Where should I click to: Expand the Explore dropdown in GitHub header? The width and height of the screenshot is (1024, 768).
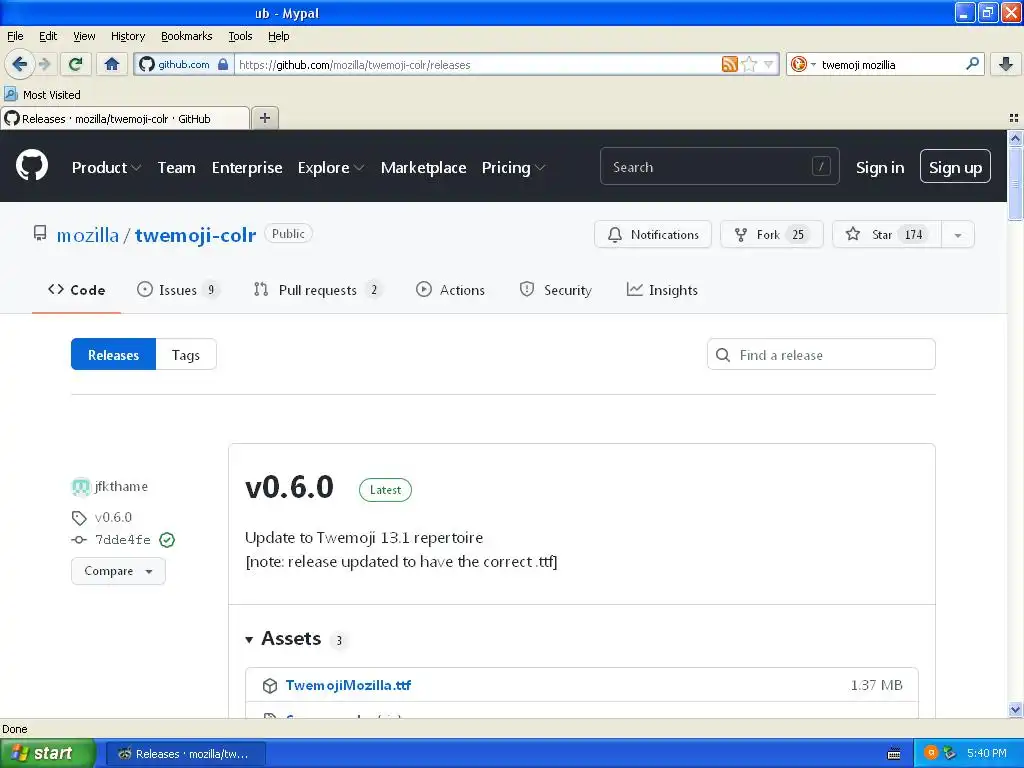330,168
